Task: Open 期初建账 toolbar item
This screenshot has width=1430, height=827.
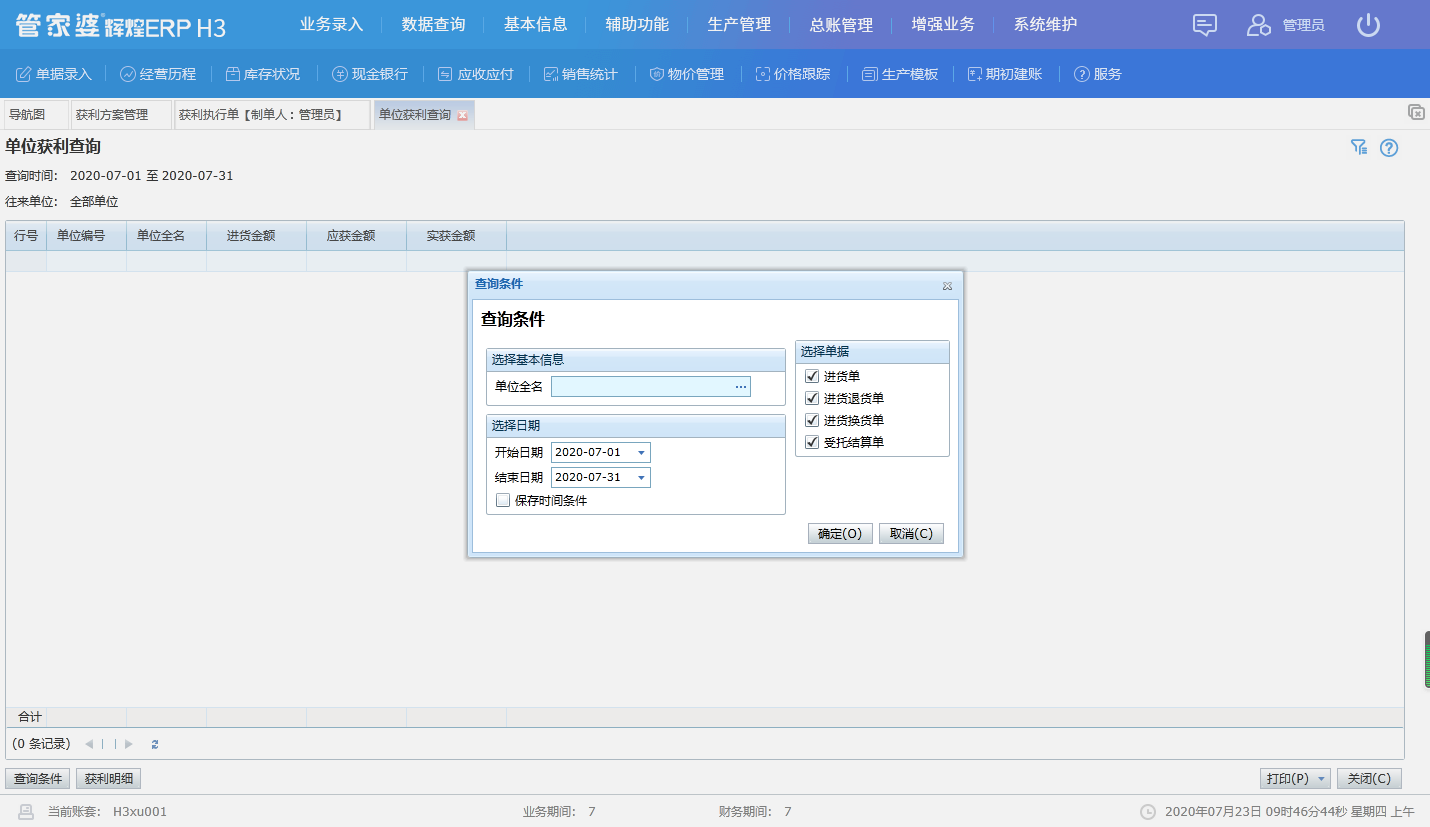Action: point(1005,74)
